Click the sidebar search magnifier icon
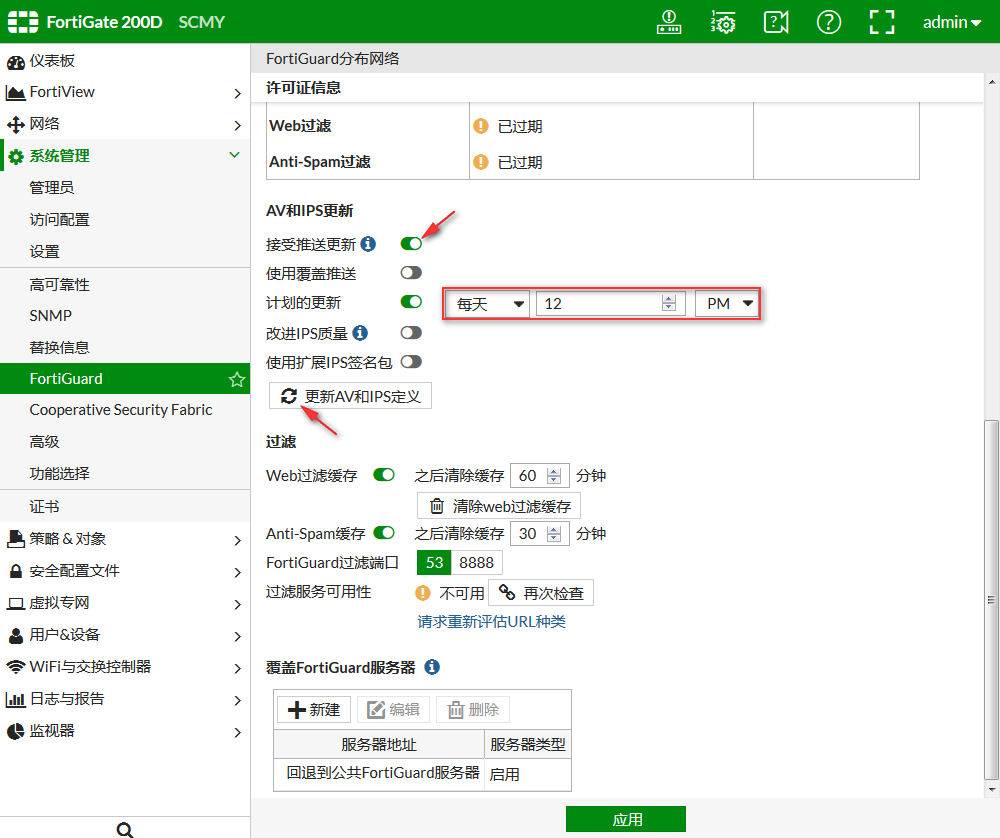Viewport: 1000px width, 838px height. coord(125,829)
